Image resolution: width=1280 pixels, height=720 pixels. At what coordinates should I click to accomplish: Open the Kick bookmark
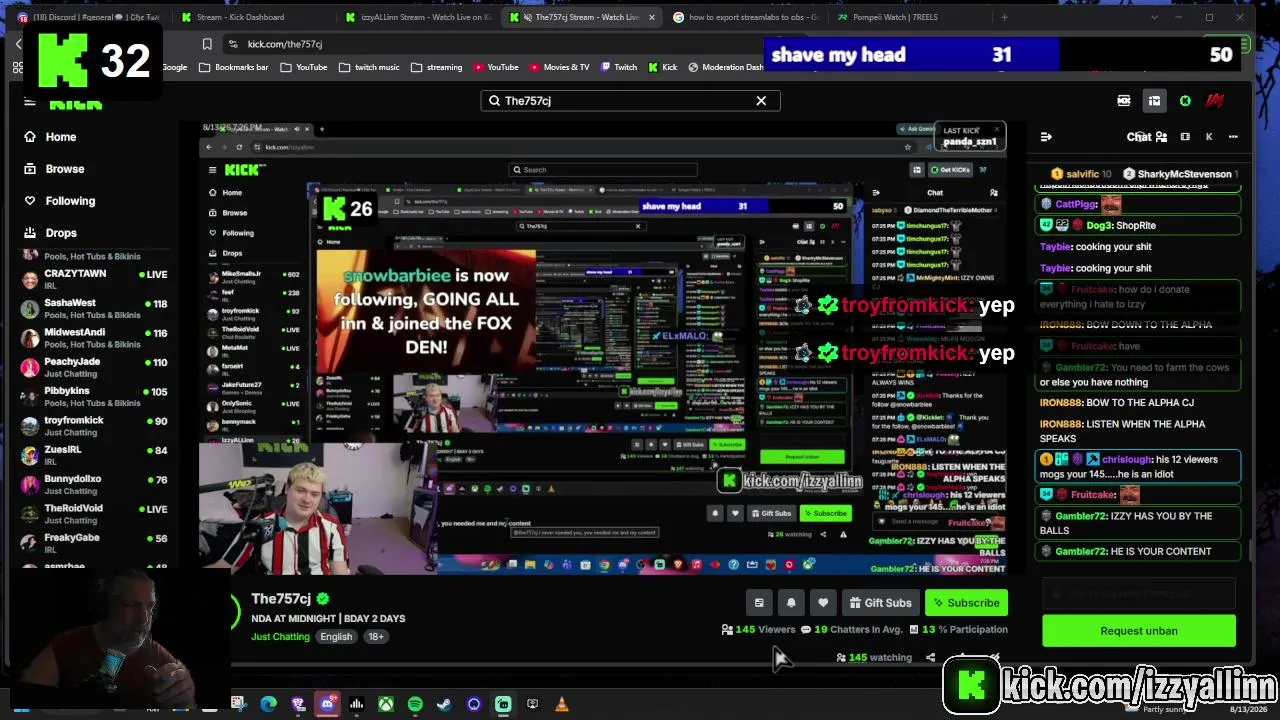point(662,67)
